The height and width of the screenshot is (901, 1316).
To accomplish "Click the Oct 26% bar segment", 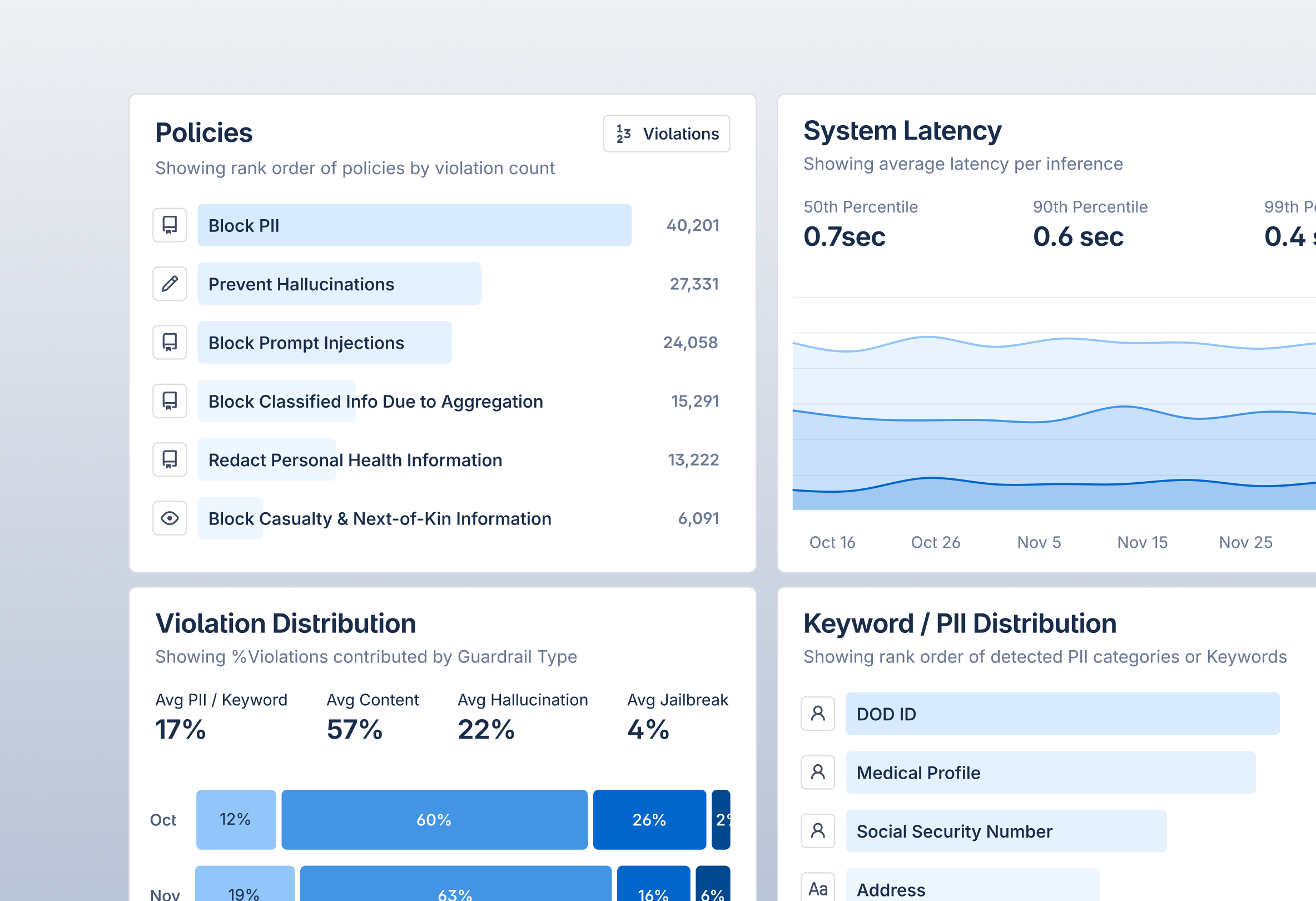I will [649, 819].
